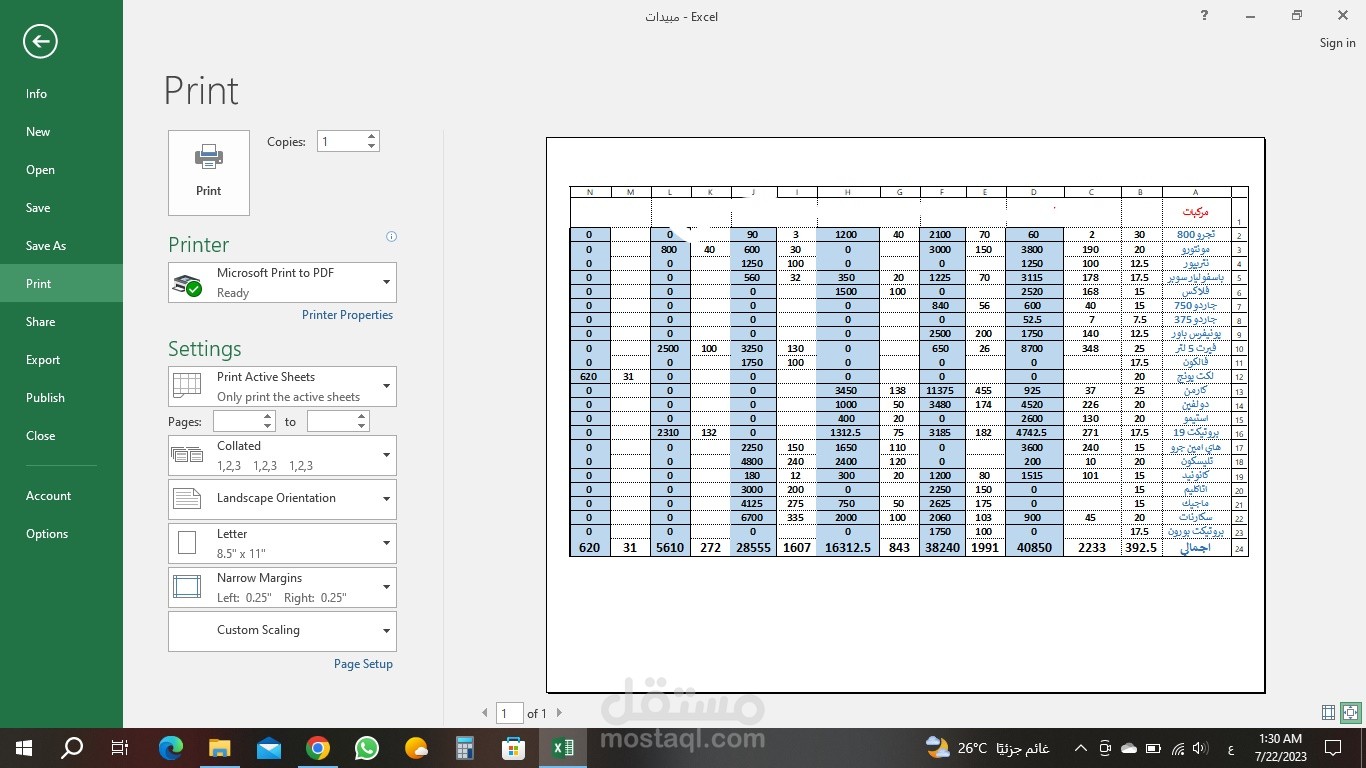Open Printer Properties link

point(347,315)
